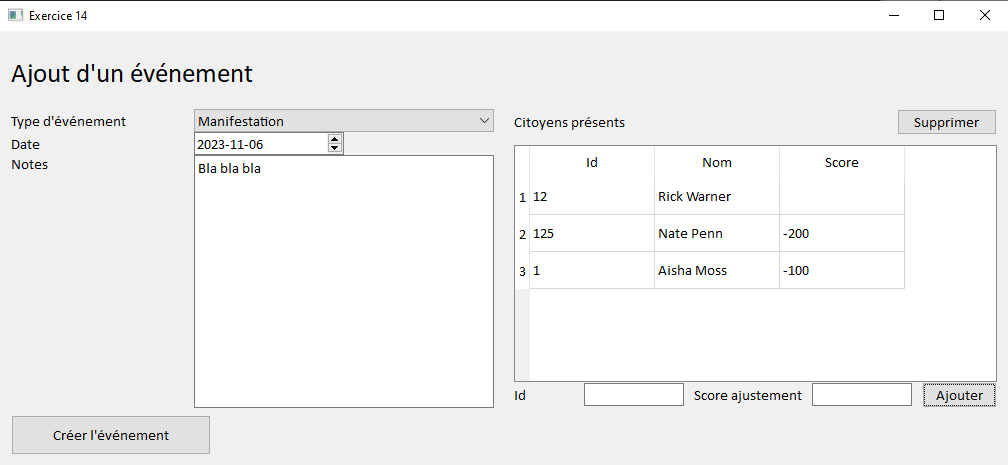Click the Créer l'événement button

[x=111, y=435]
